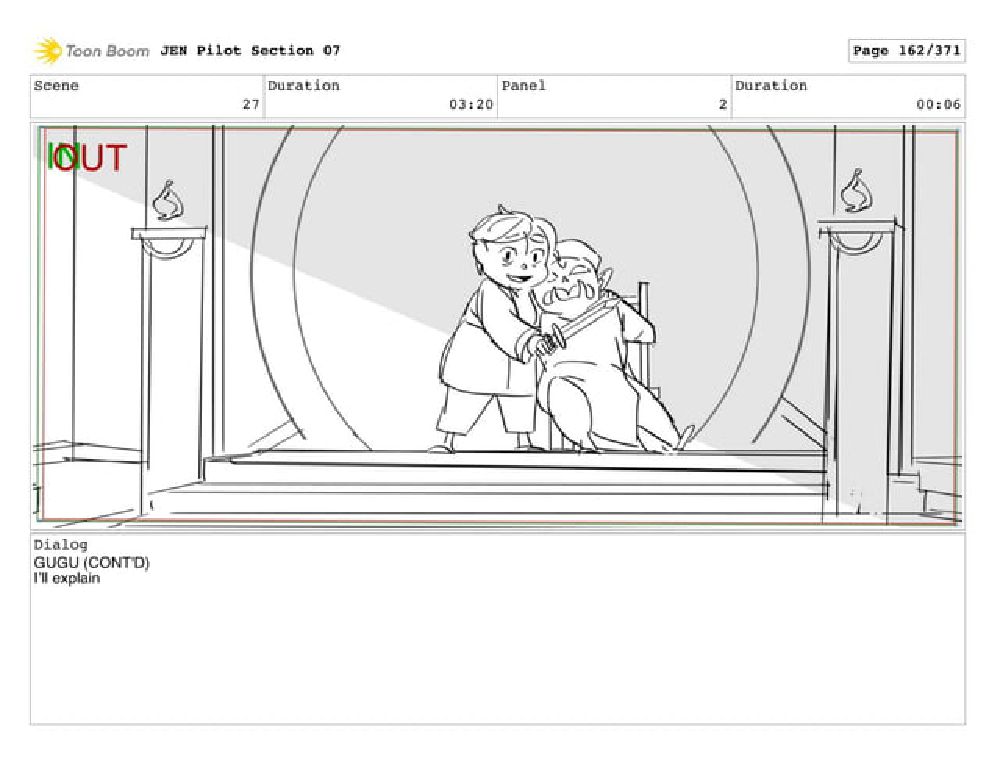Click the 'Panel' header label

click(523, 86)
